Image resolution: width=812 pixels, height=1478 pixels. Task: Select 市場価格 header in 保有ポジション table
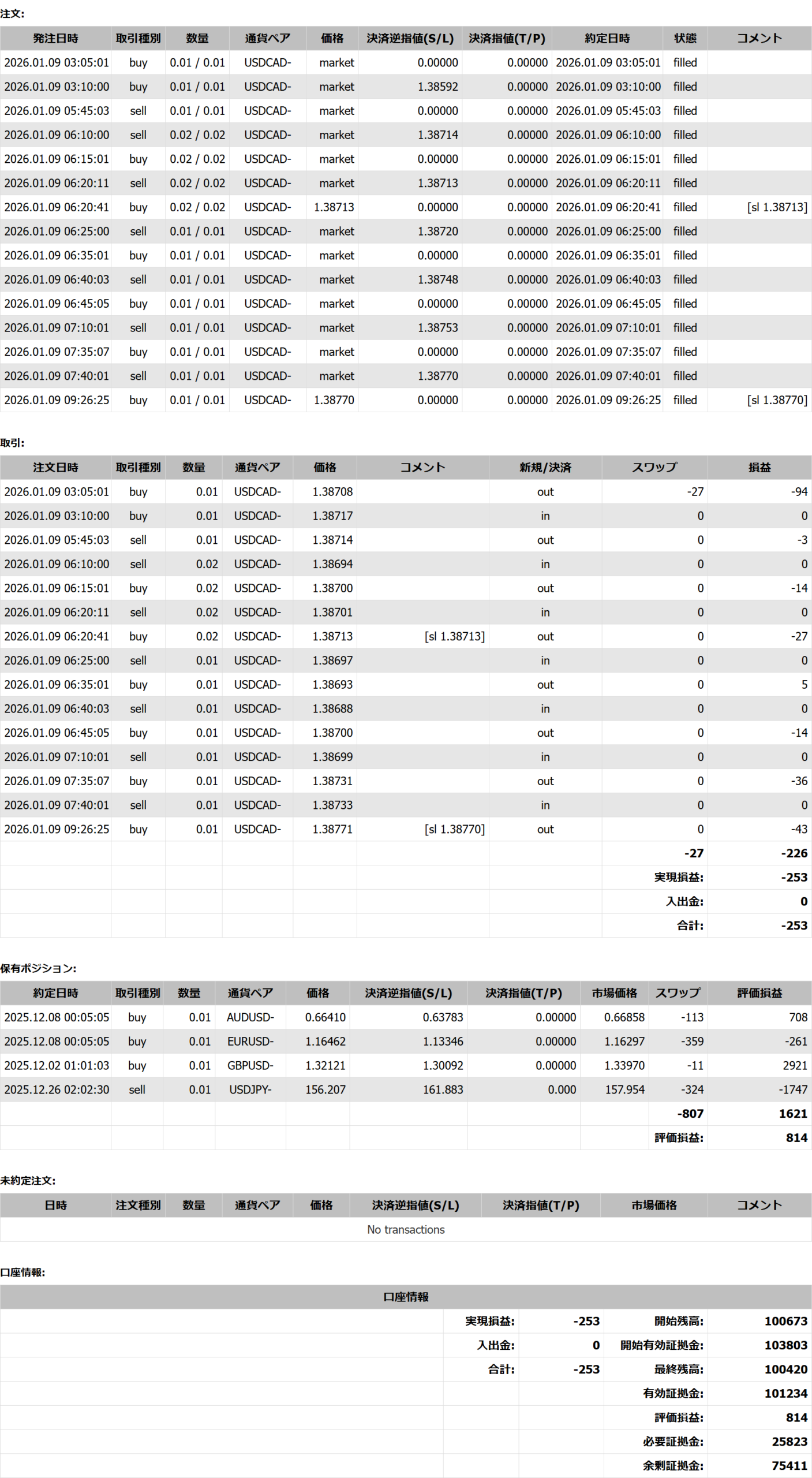(614, 992)
